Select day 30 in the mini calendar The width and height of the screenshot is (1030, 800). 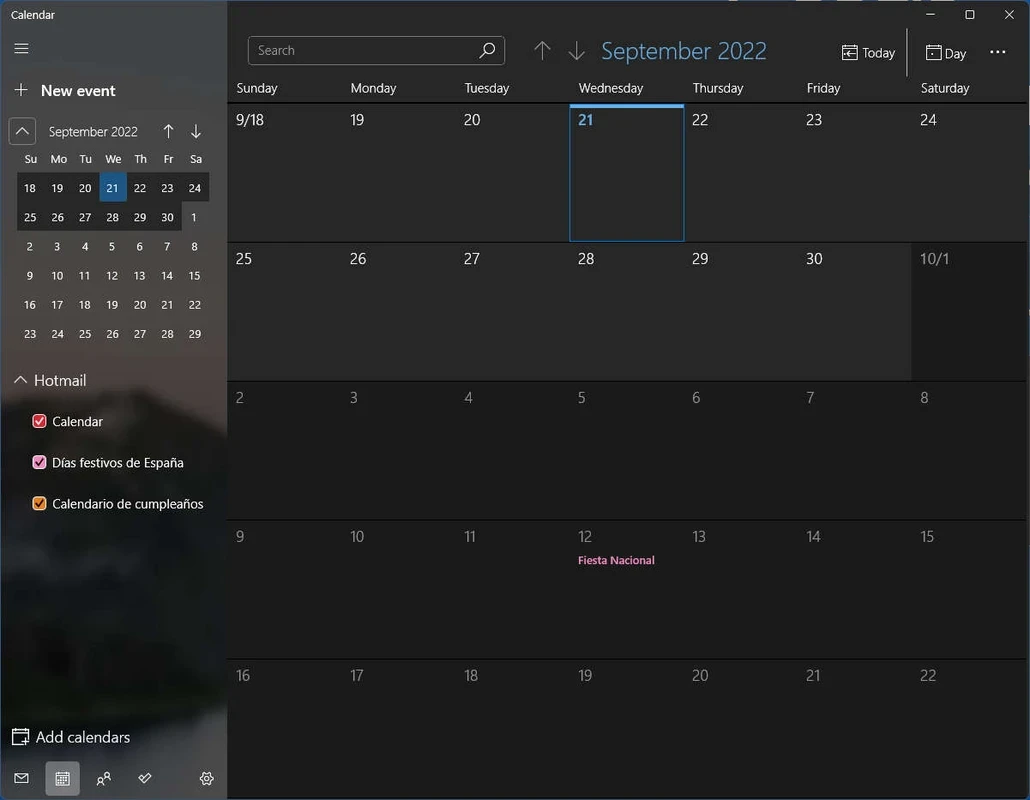click(168, 217)
